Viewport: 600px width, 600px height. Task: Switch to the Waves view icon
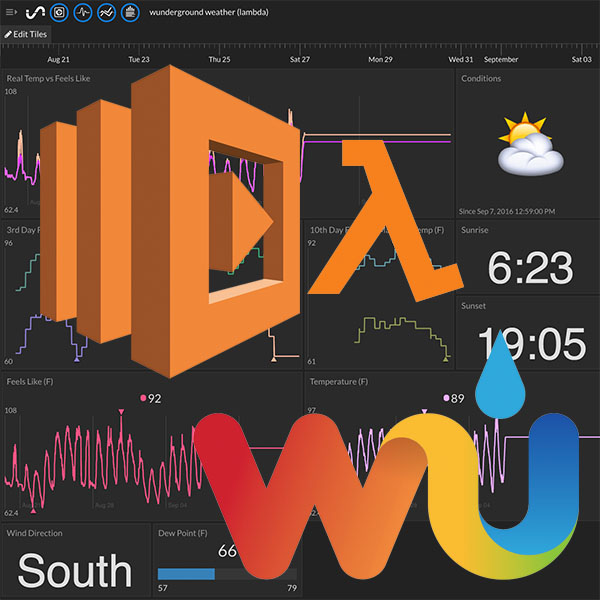click(x=83, y=13)
